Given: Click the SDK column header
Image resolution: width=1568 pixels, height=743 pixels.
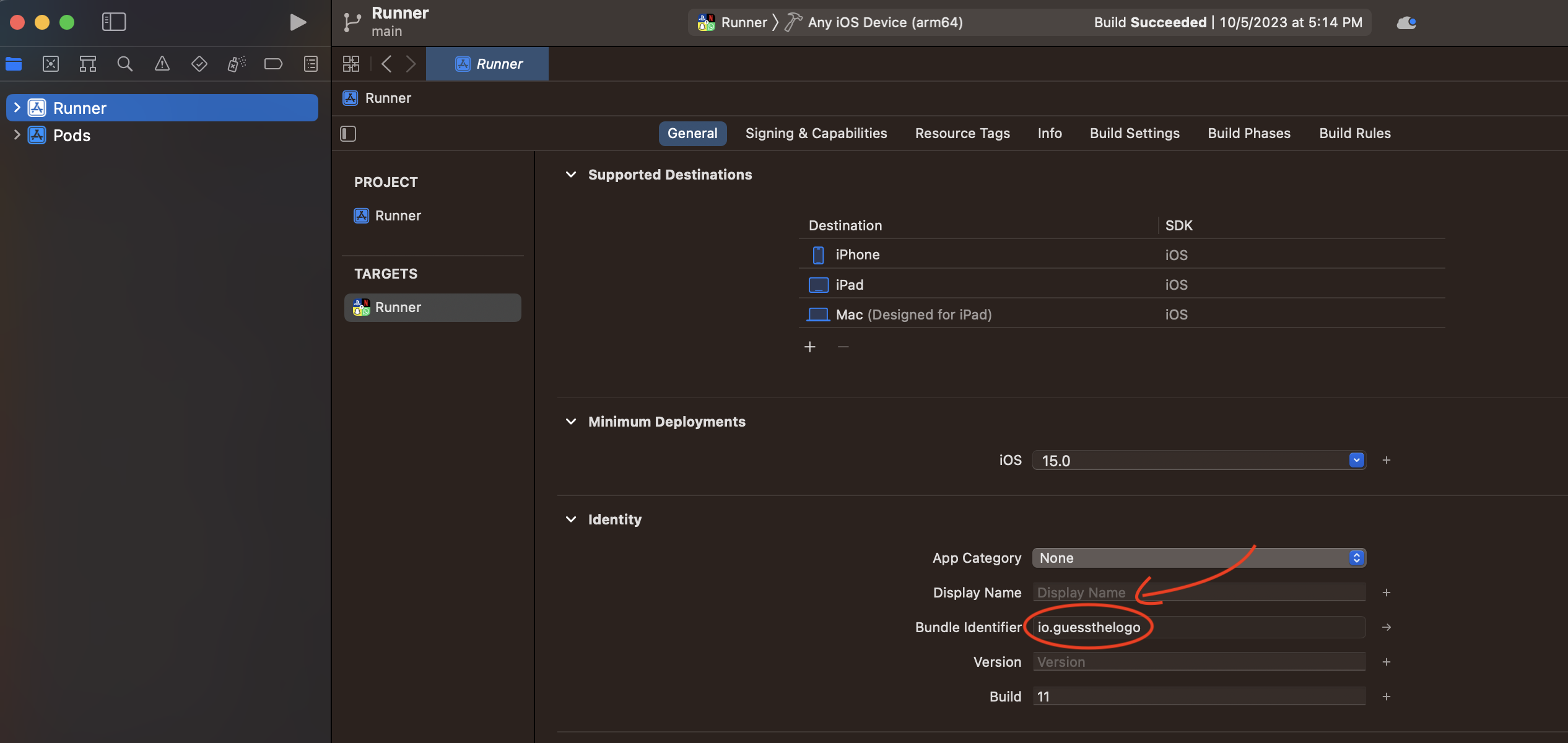Looking at the screenshot, I should (1179, 225).
